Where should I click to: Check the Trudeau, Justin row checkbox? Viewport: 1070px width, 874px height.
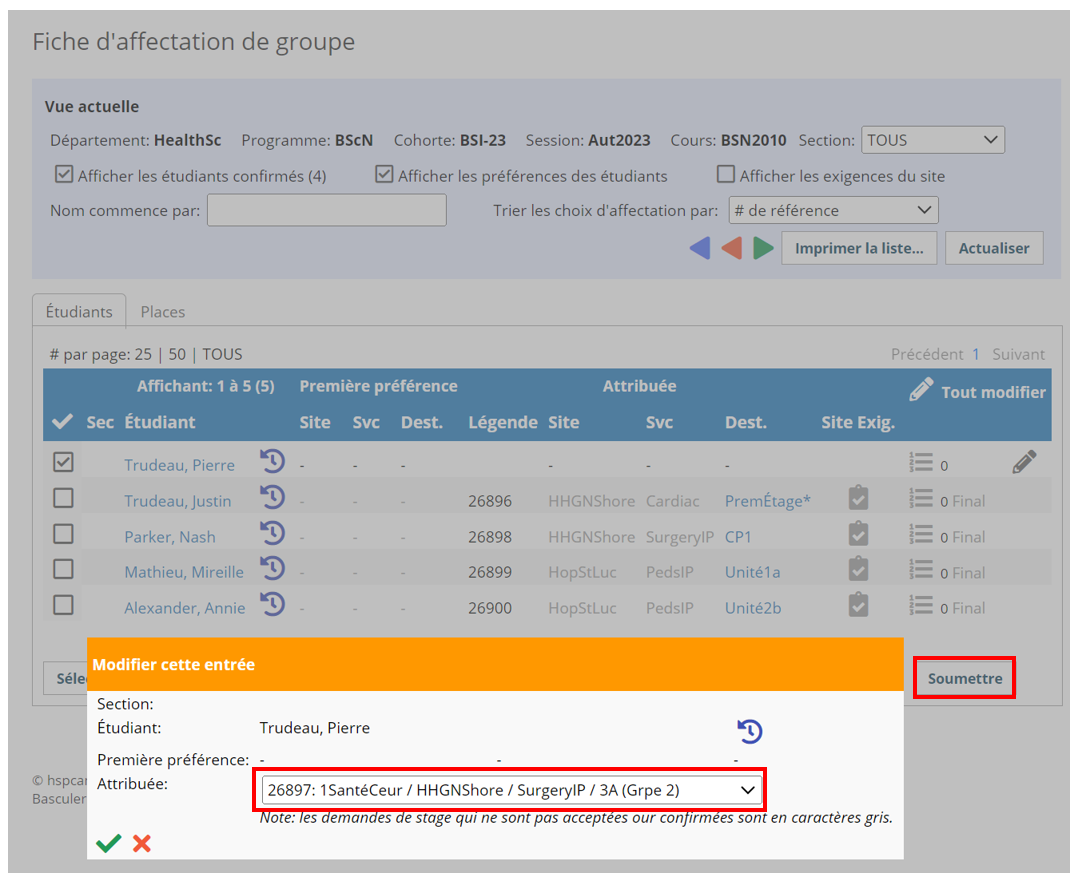point(63,498)
